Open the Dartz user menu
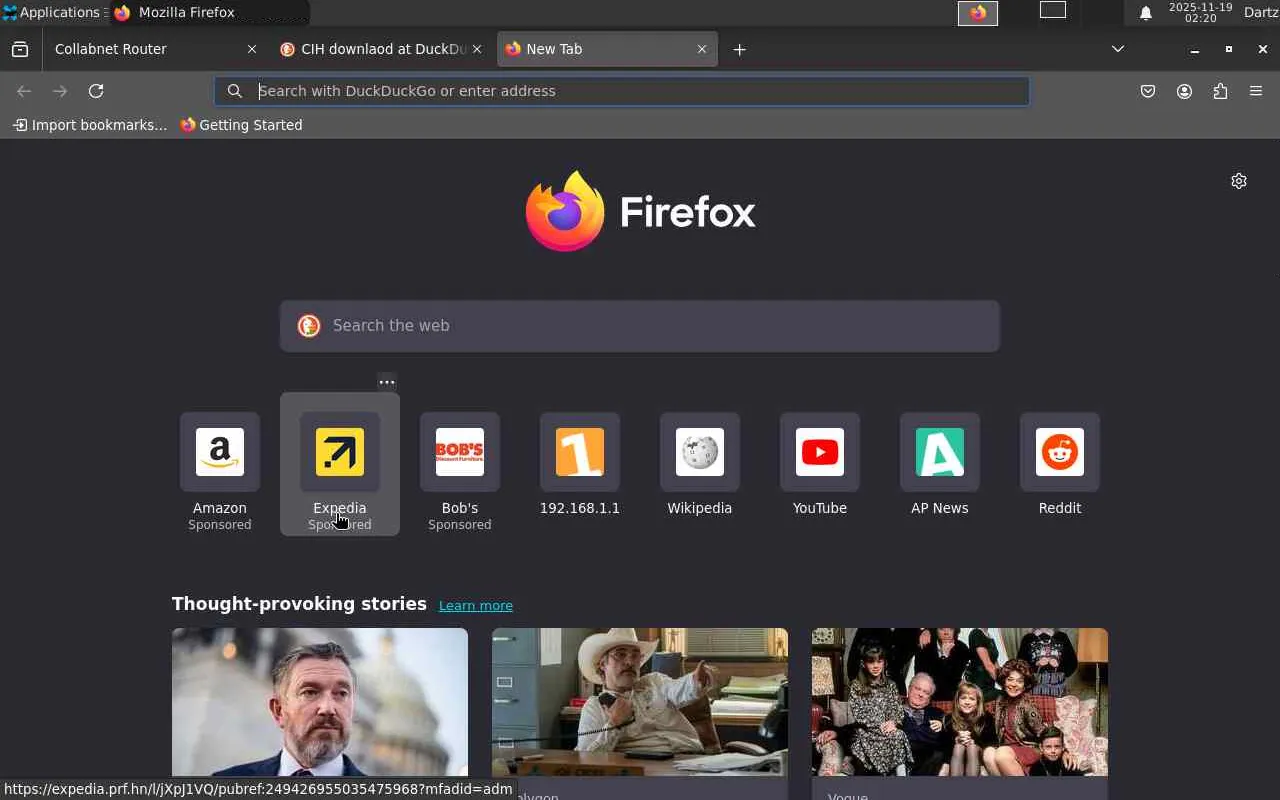The height and width of the screenshot is (800, 1280). pyautogui.click(x=1261, y=12)
